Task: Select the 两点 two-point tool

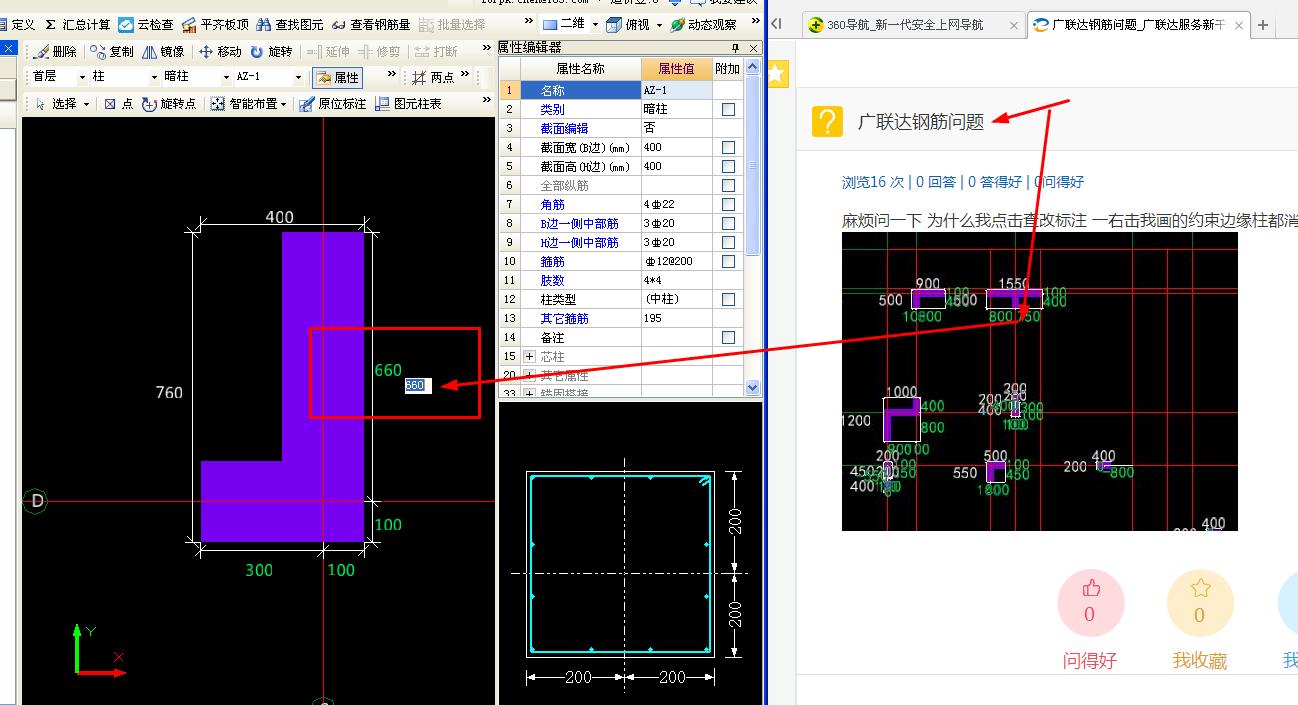Action: point(434,77)
